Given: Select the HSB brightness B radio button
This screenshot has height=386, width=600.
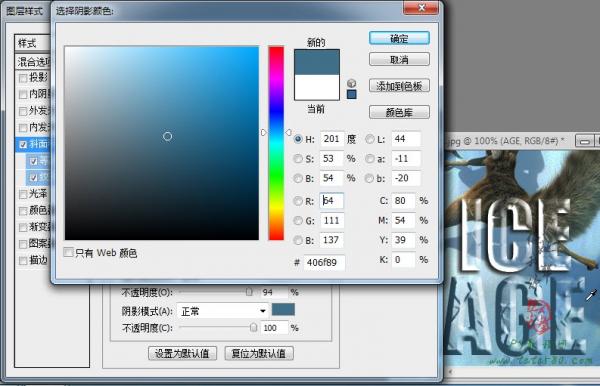Looking at the screenshot, I should (x=298, y=178).
